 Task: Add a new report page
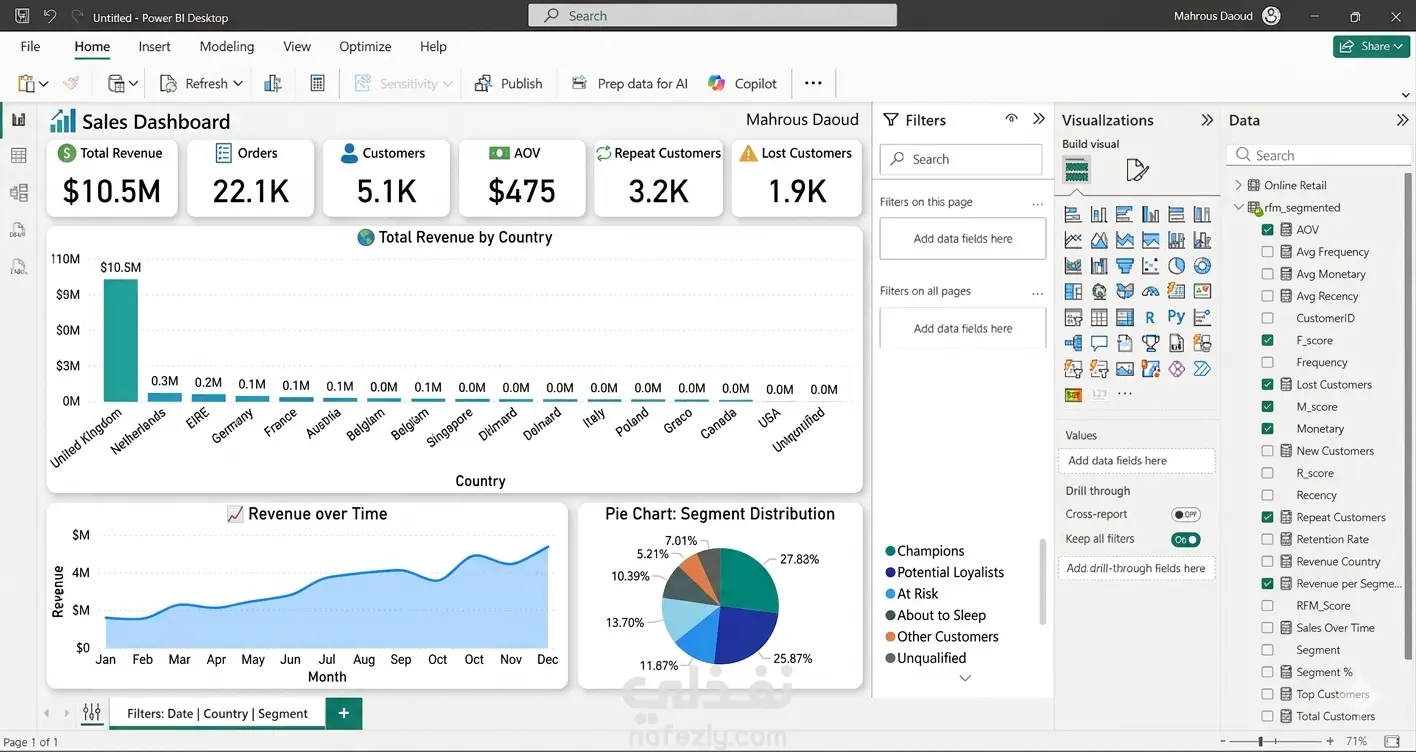[x=343, y=713]
